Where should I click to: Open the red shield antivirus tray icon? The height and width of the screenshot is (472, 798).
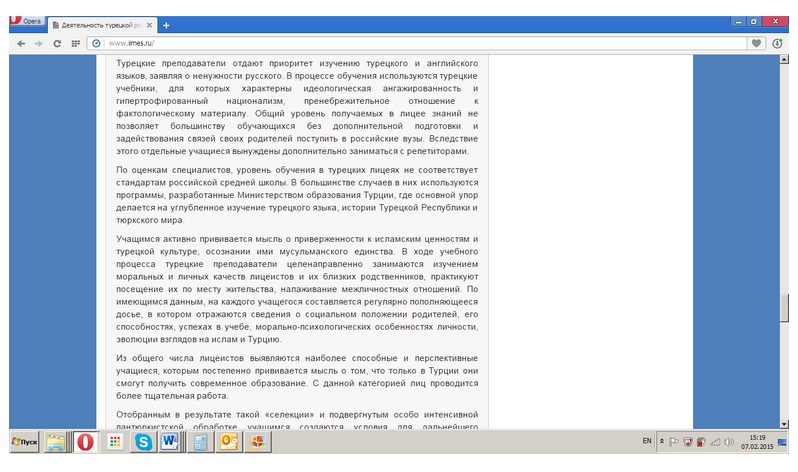(x=688, y=442)
